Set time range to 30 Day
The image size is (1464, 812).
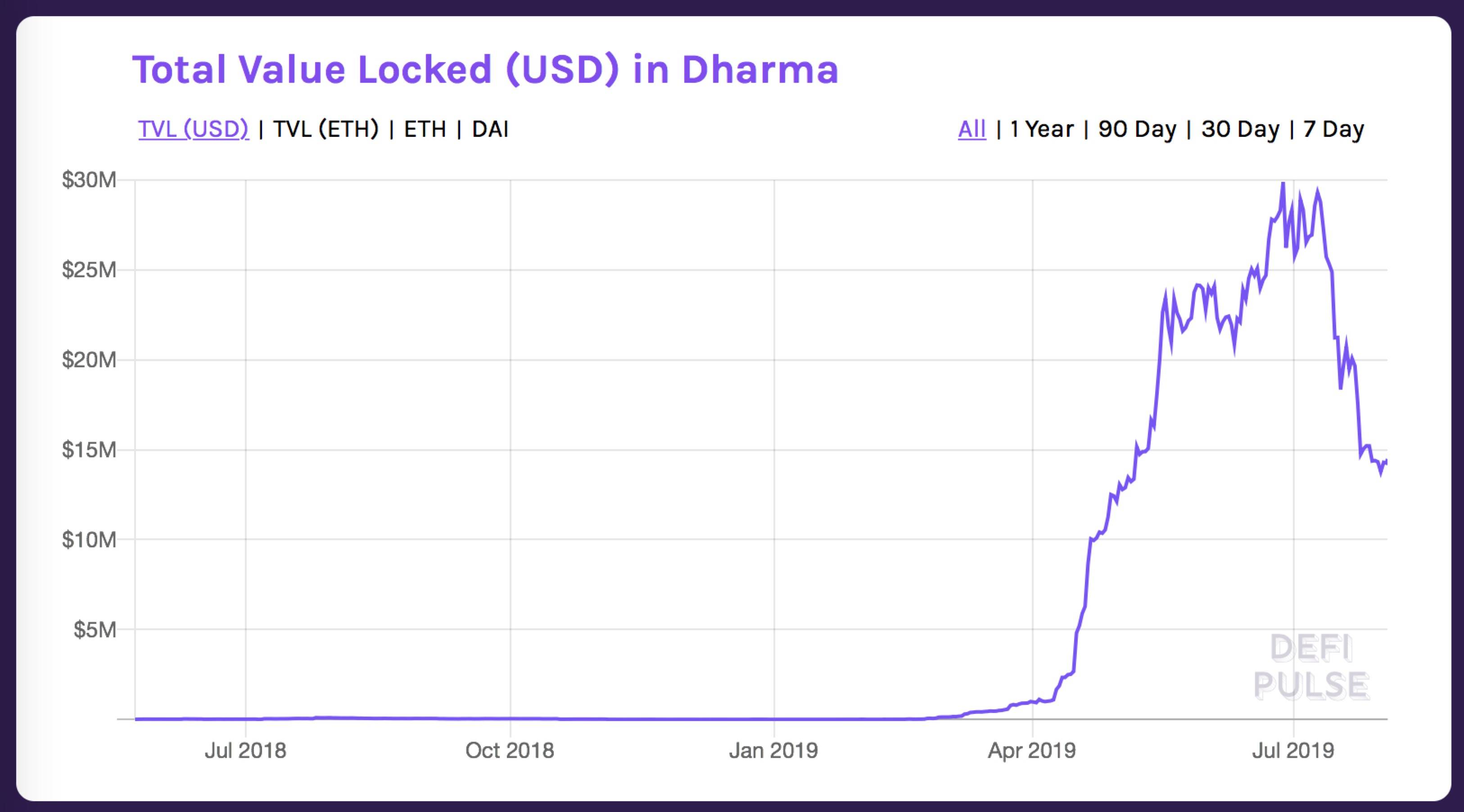click(1240, 130)
